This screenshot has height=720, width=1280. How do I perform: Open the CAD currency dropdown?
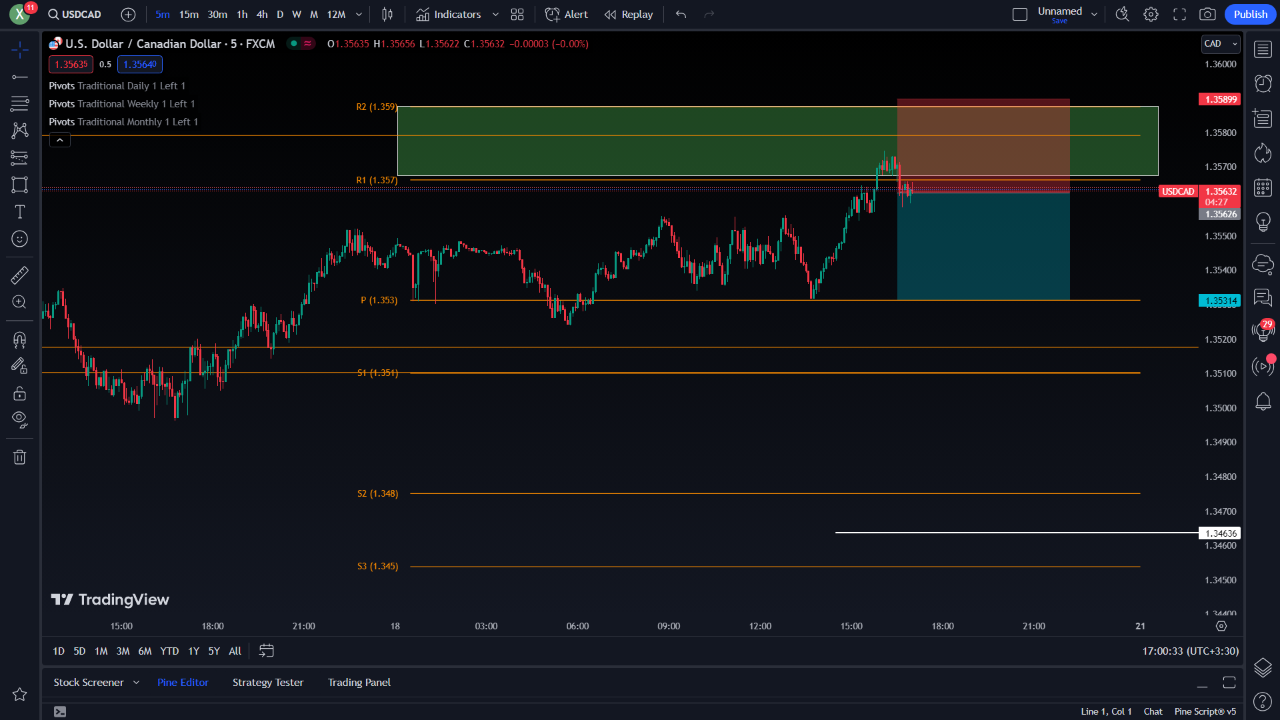click(1220, 44)
